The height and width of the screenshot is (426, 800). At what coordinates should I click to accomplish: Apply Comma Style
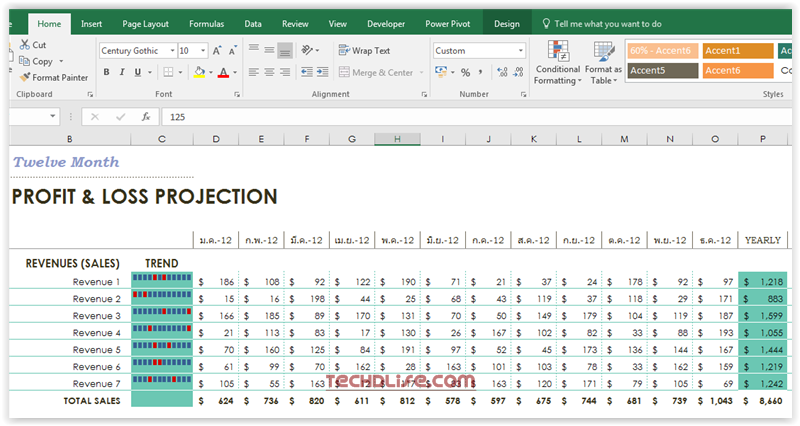tap(481, 72)
